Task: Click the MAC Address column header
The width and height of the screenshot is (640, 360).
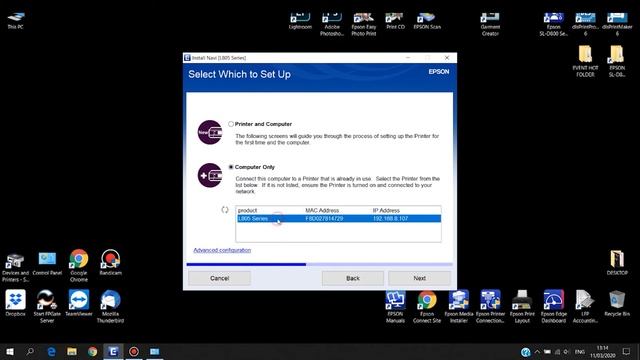Action: coord(322,211)
